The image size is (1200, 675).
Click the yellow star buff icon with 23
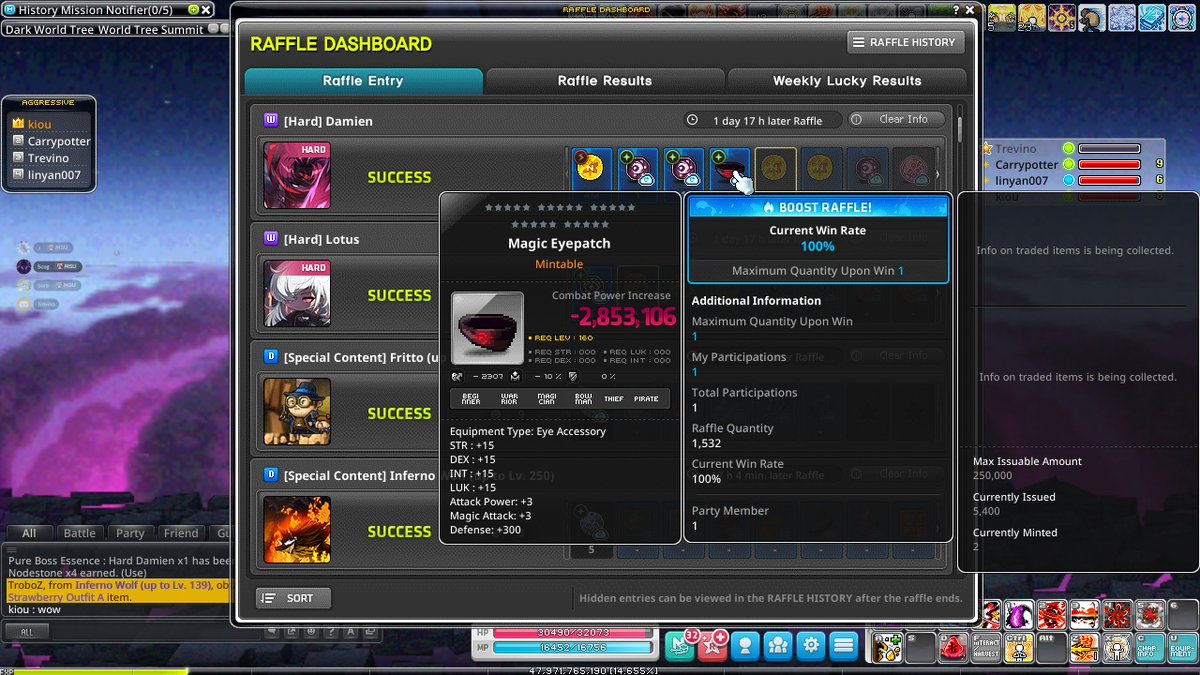1032,17
